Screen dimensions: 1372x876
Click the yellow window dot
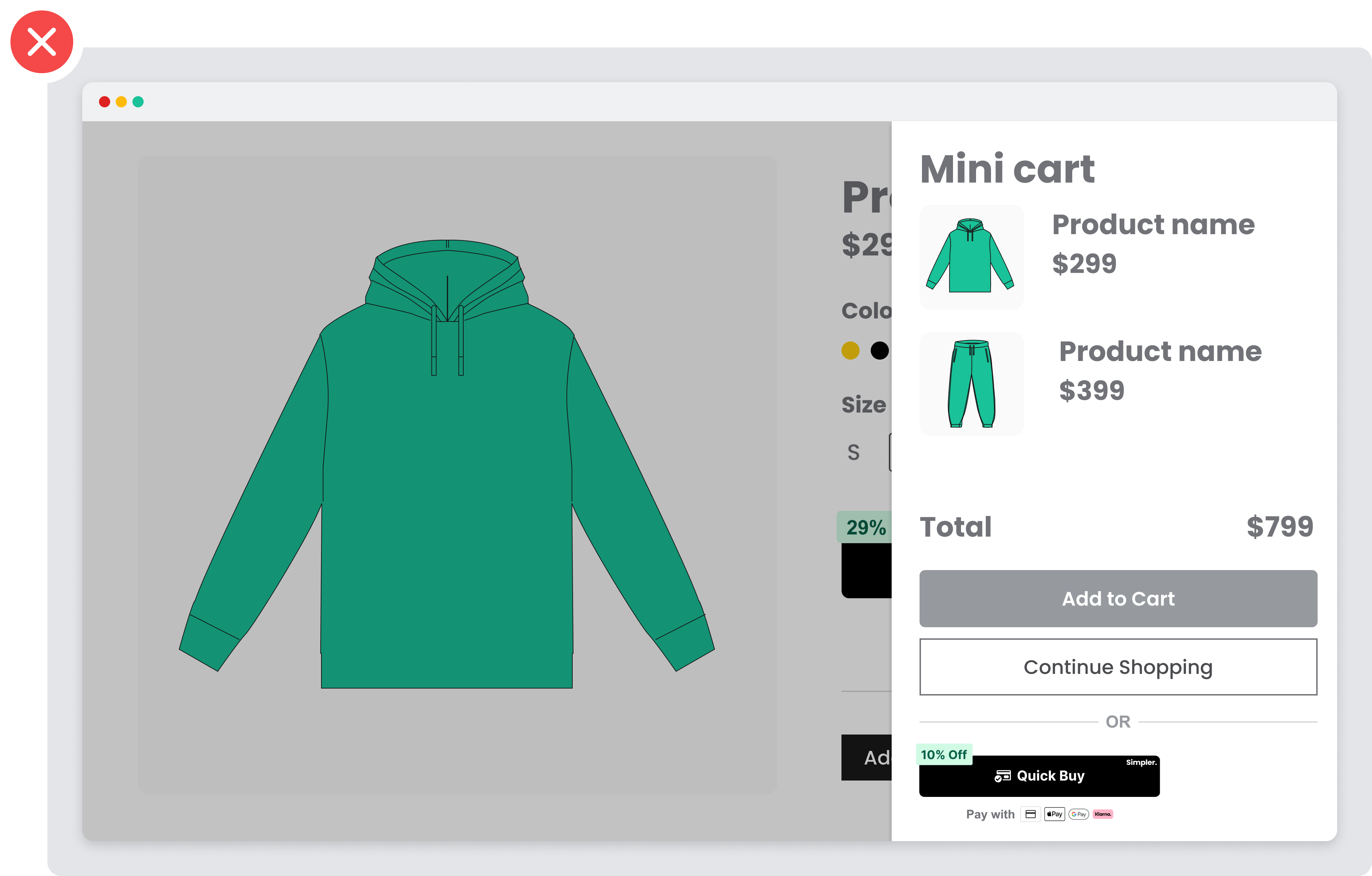pos(121,102)
